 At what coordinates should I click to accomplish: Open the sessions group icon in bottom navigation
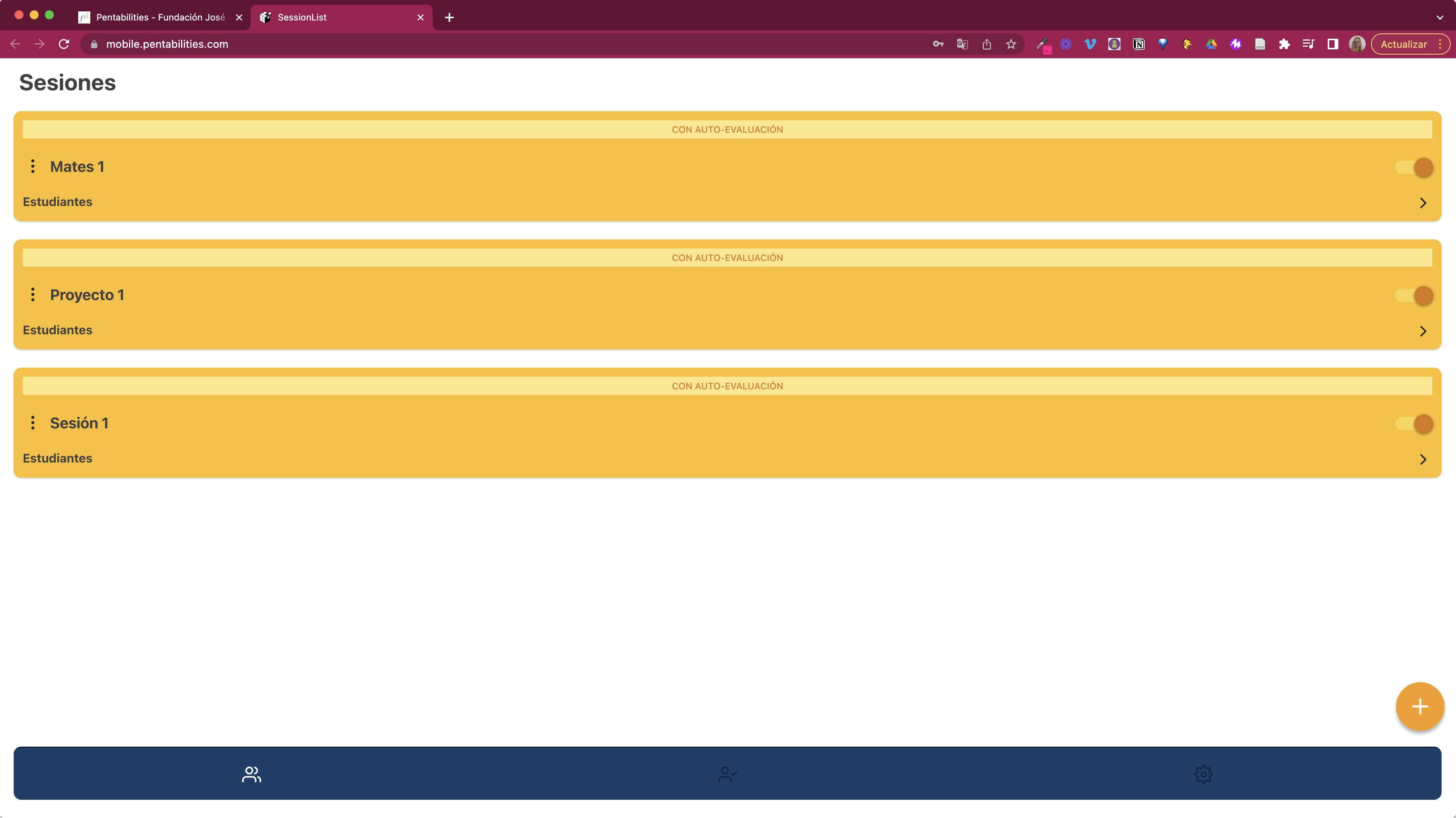[251, 774]
